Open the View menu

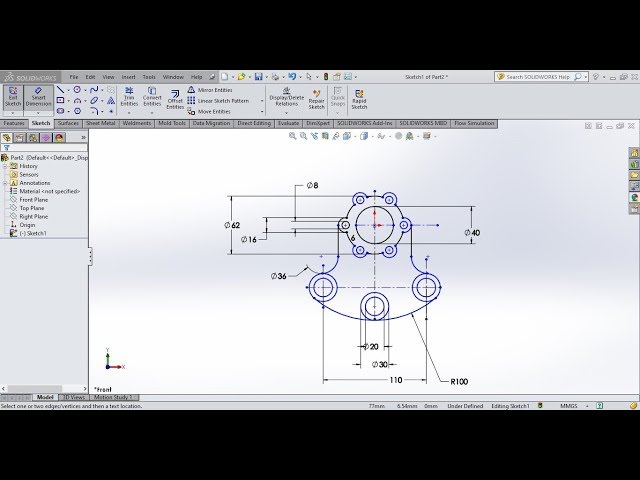(108, 77)
